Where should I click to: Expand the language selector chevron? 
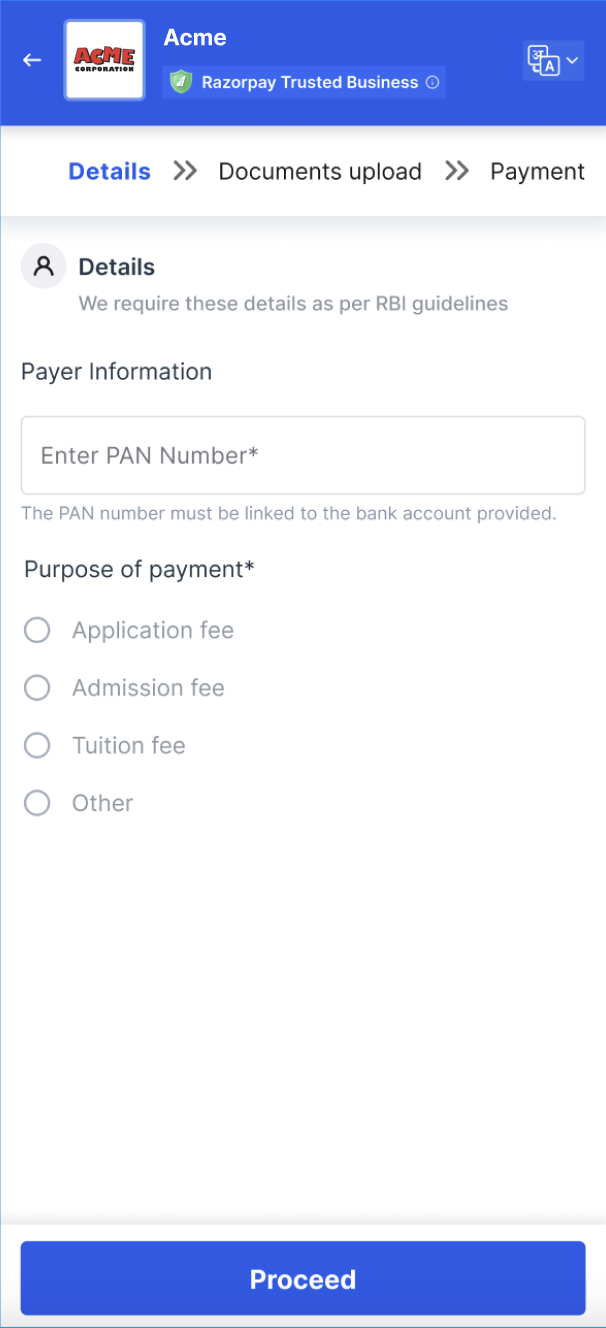[572, 61]
